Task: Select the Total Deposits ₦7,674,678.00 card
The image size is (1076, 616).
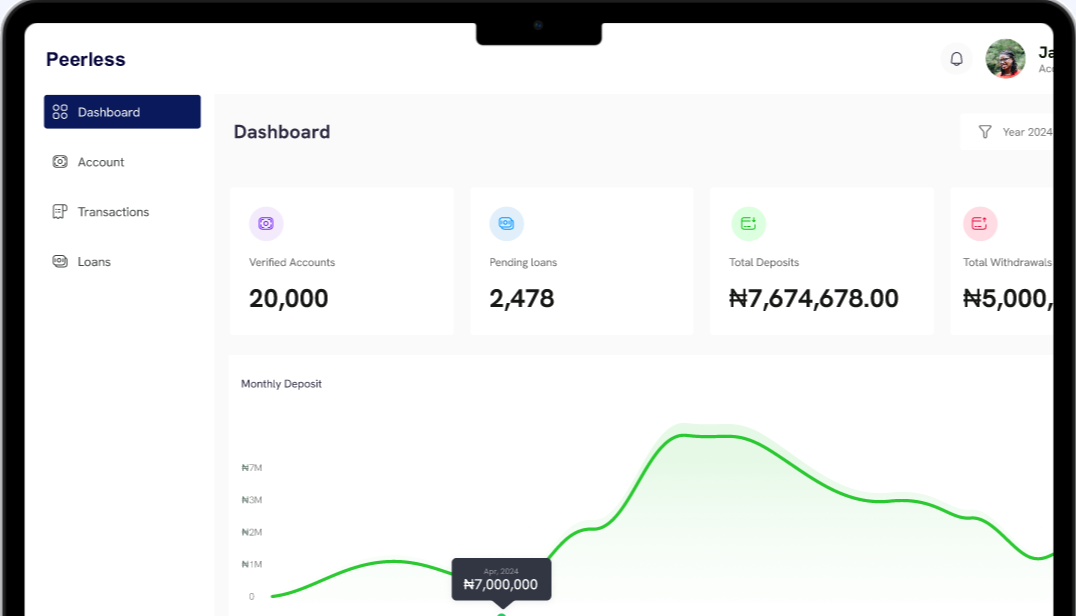Action: [821, 261]
